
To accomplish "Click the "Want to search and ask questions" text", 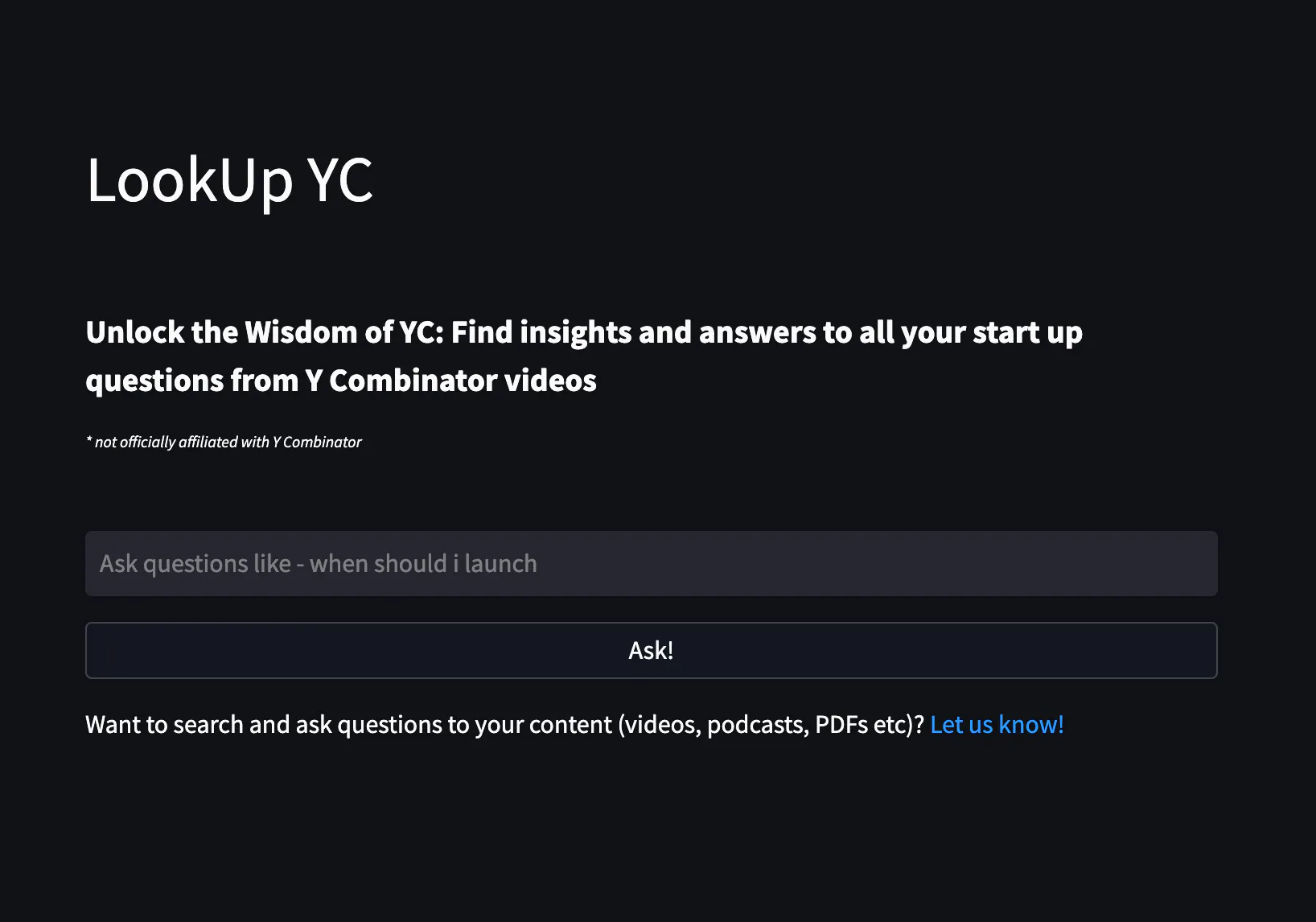I will pos(504,724).
